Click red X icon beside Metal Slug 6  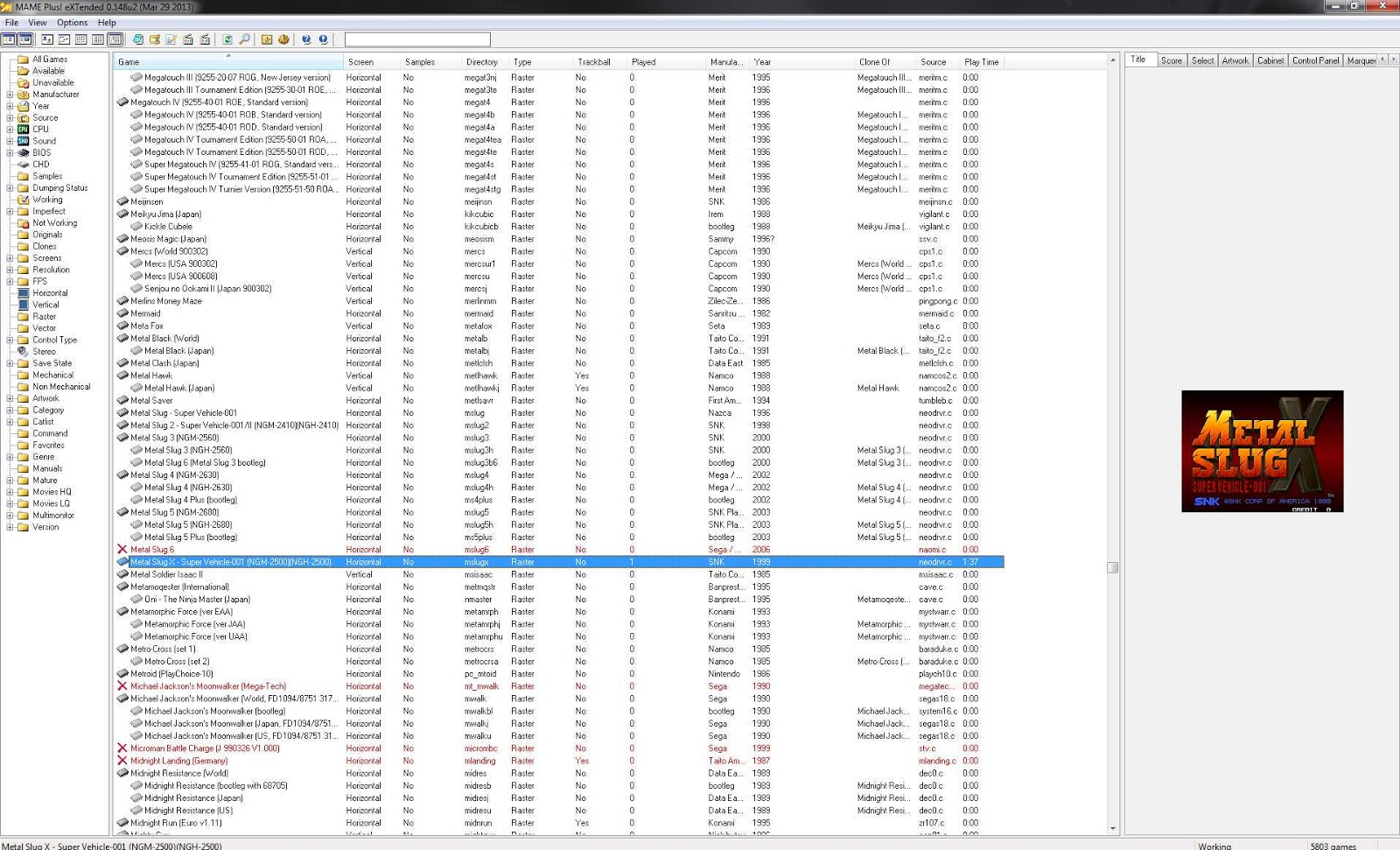point(122,550)
